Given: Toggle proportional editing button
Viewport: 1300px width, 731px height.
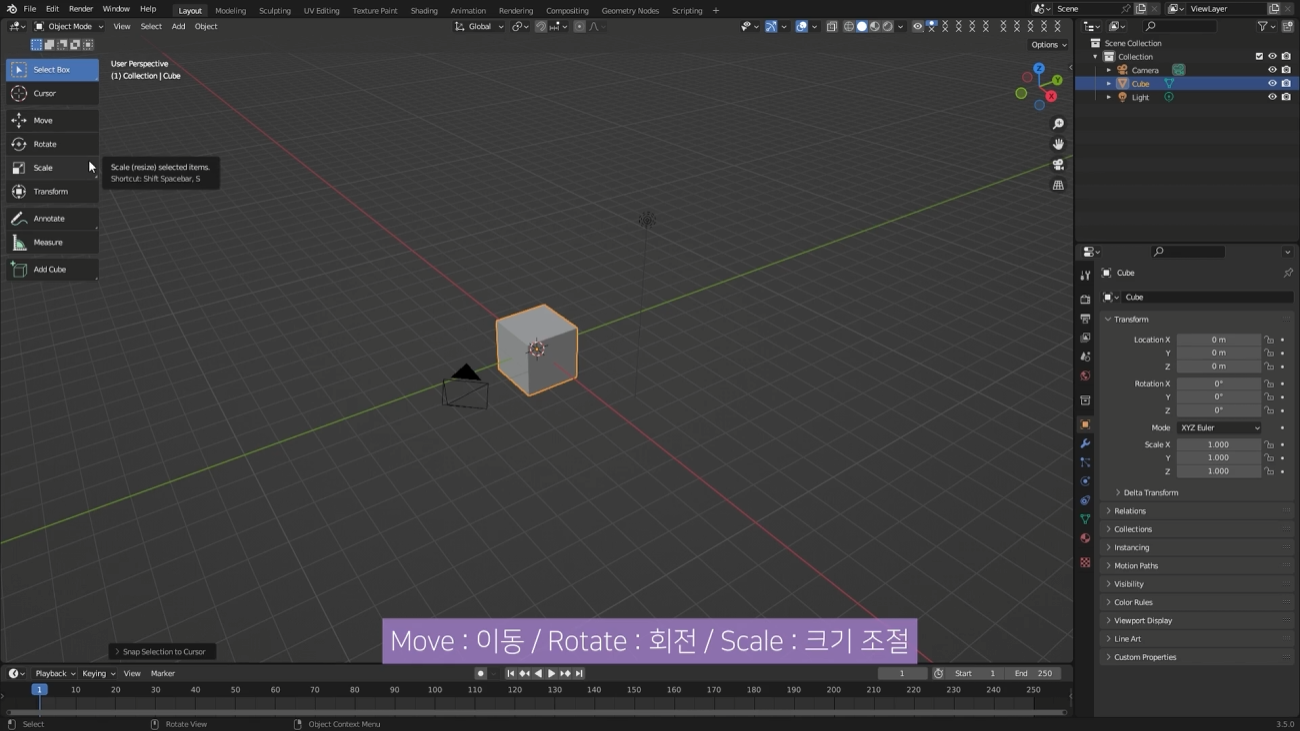Looking at the screenshot, I should click(x=579, y=27).
